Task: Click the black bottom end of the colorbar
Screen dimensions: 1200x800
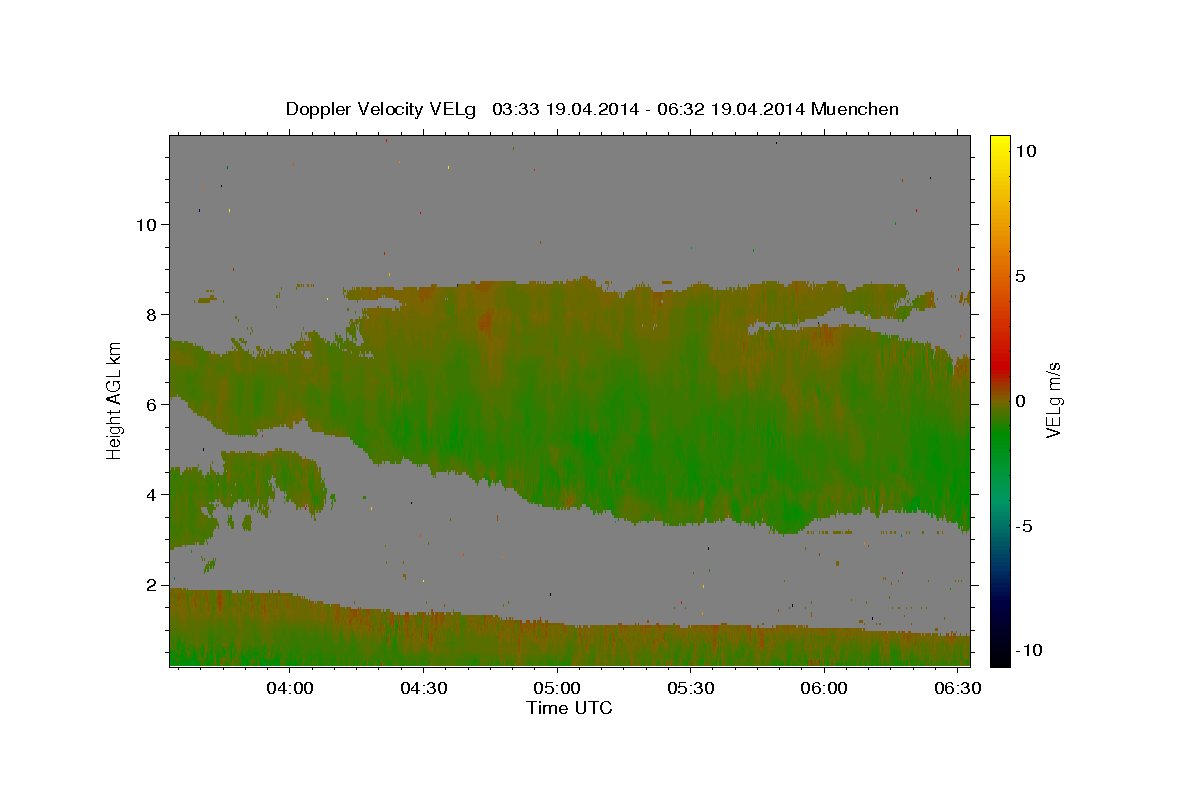Action: tap(999, 658)
